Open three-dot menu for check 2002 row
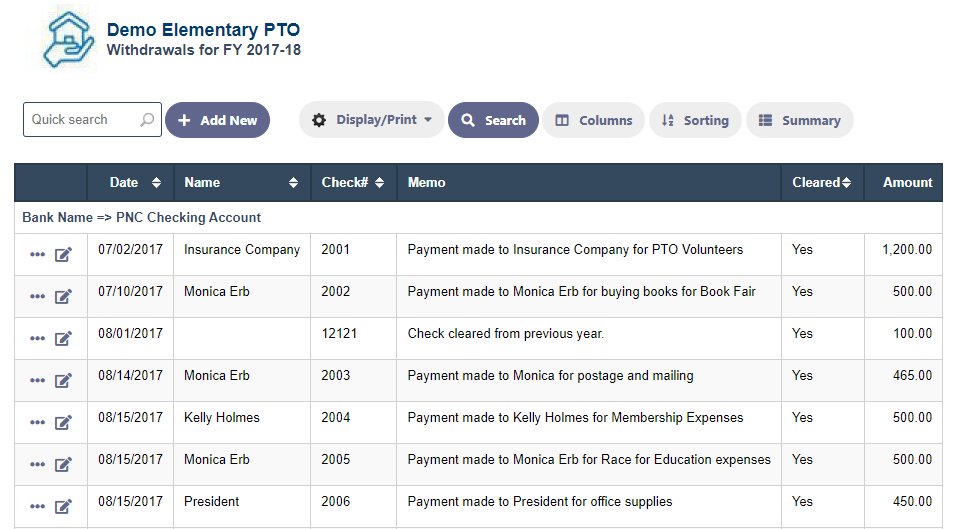The image size is (963, 529). pyautogui.click(x=37, y=296)
